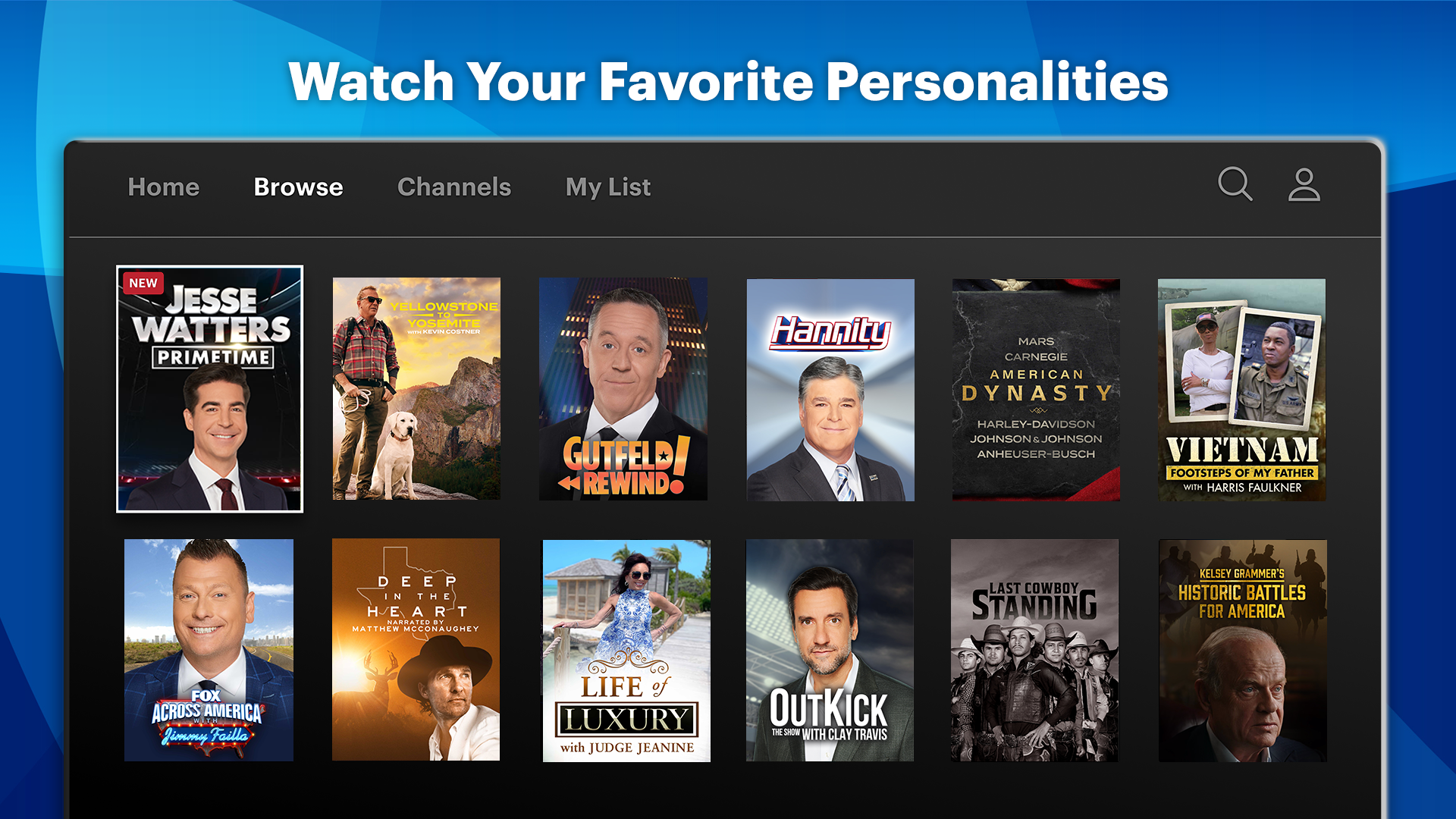The image size is (1456, 819).
Task: Open Yellowstone to Yosemite show tile
Action: (416, 388)
